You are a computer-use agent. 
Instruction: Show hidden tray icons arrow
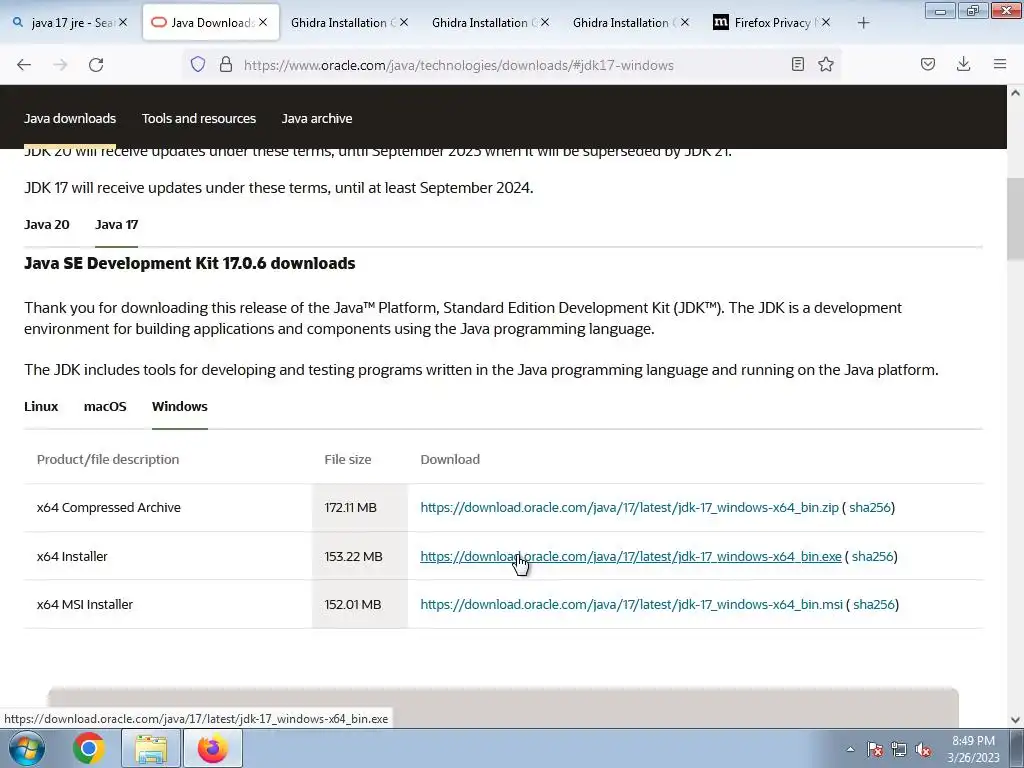pos(850,749)
